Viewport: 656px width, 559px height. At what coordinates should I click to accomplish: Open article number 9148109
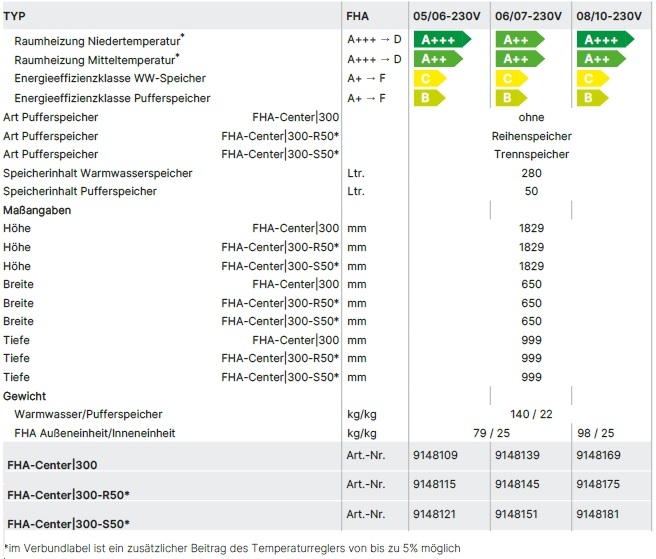[x=435, y=456]
